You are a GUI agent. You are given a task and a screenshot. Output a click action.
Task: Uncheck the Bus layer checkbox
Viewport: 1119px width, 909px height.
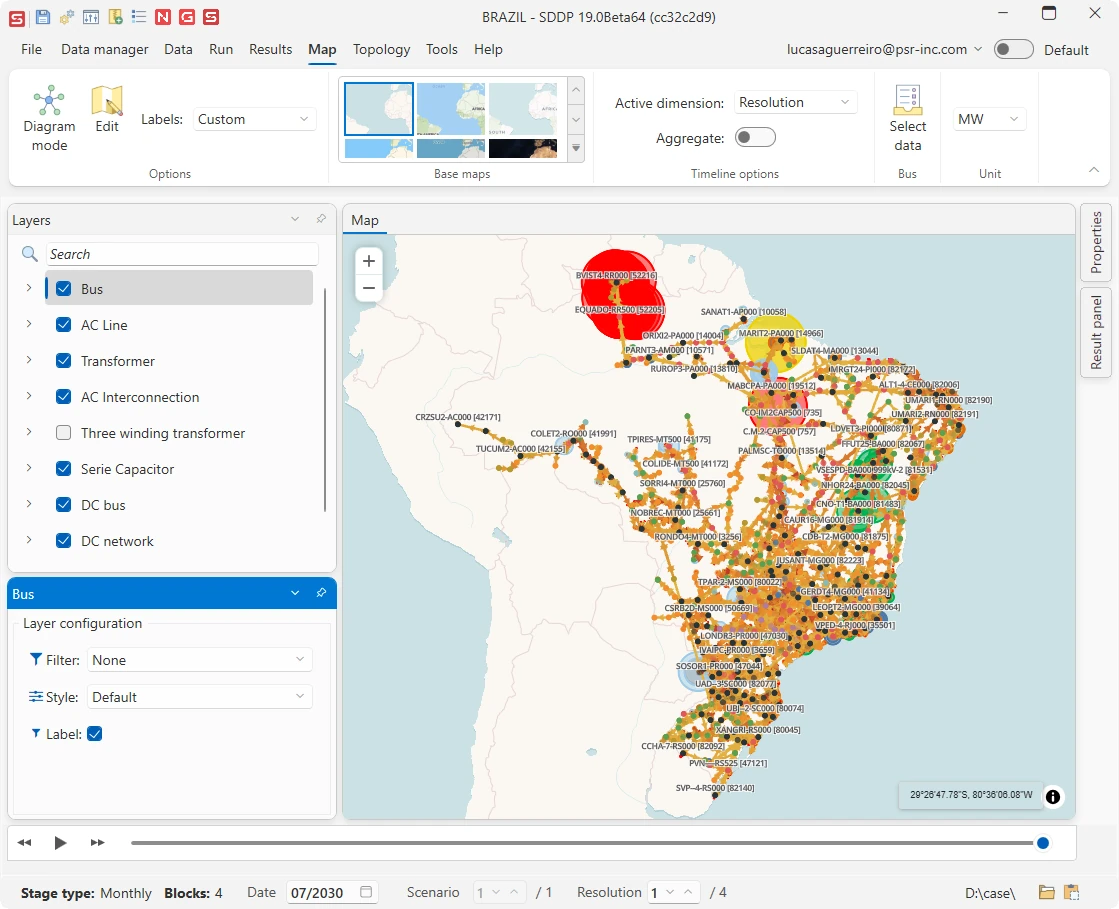[64, 288]
